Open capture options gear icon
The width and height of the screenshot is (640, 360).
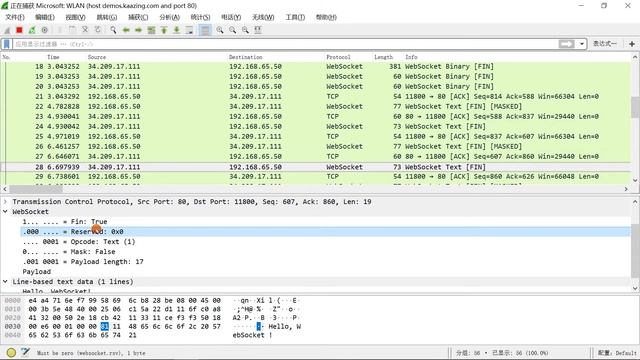tap(44, 30)
